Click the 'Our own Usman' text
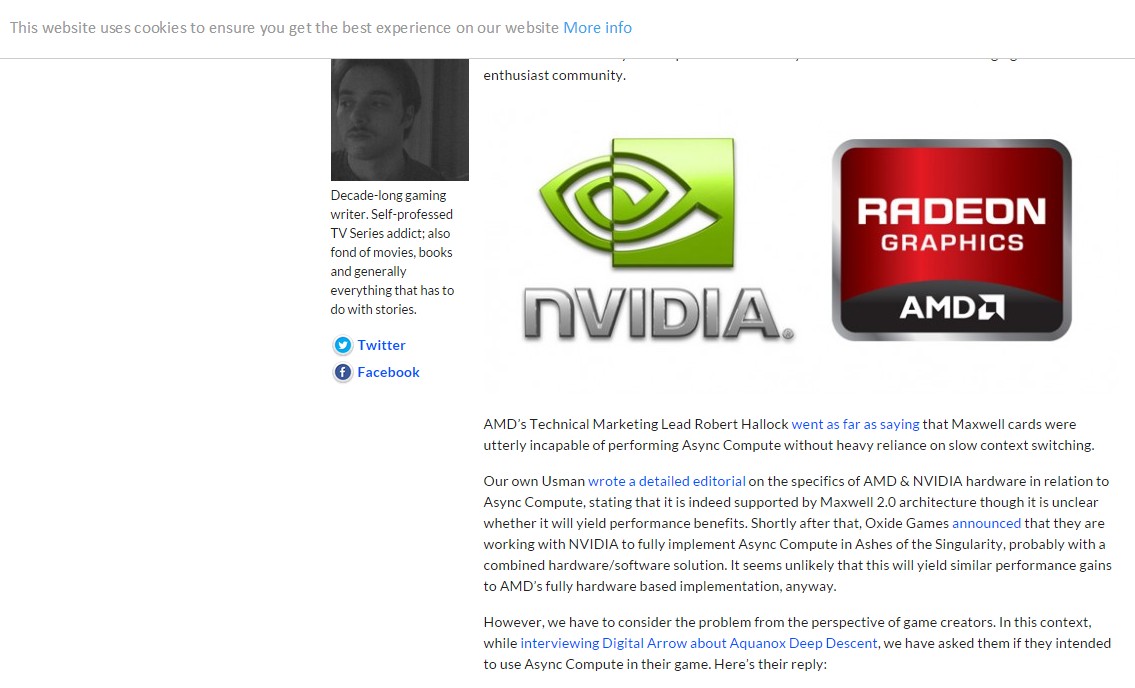 [533, 481]
